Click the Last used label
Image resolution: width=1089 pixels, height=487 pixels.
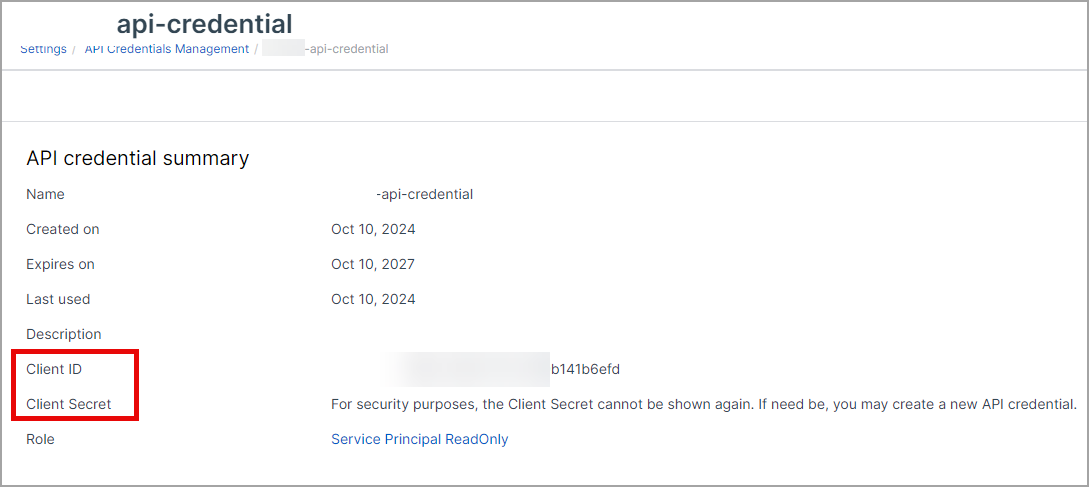[x=58, y=299]
